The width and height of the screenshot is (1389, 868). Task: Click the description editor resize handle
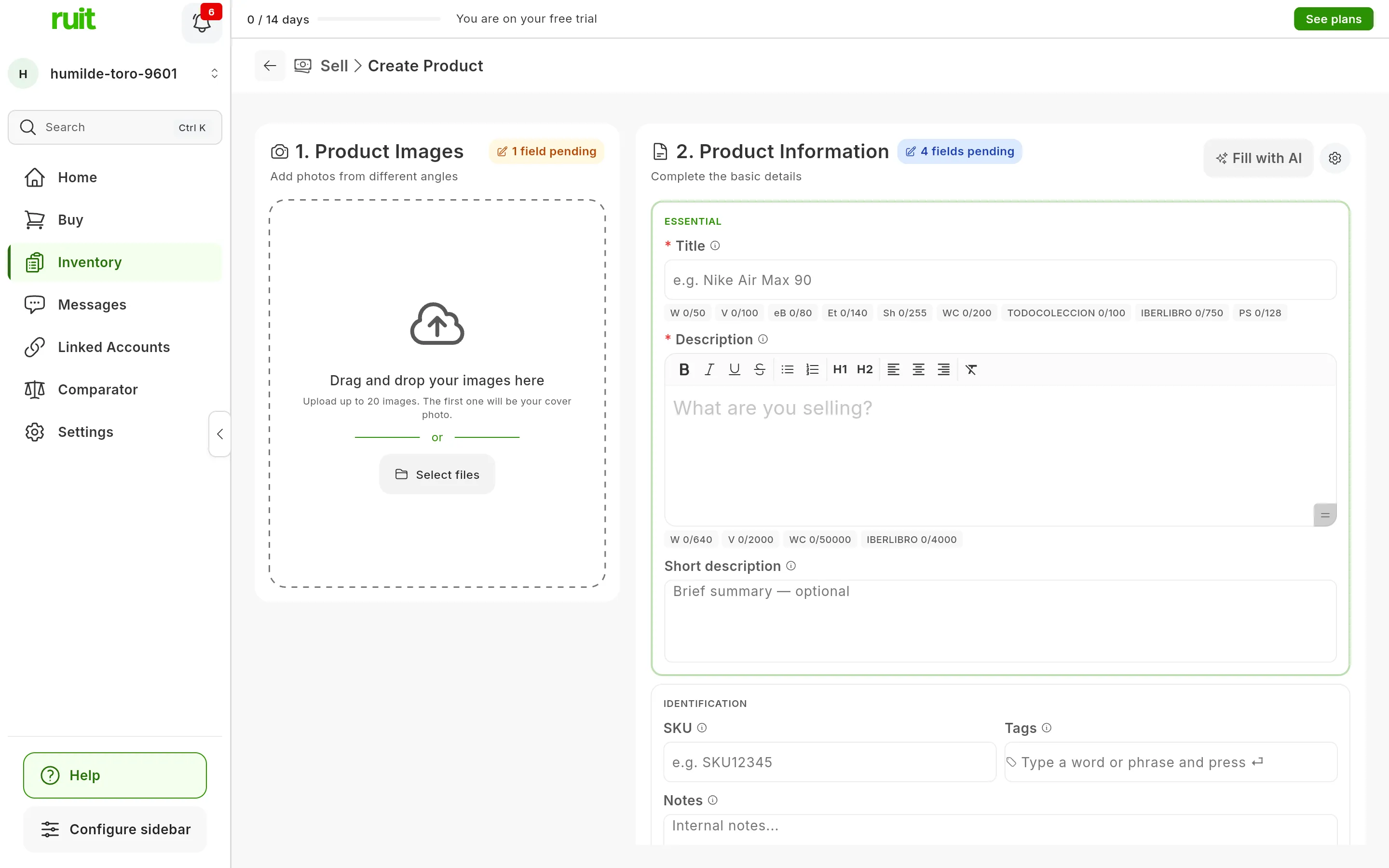pos(1325,515)
